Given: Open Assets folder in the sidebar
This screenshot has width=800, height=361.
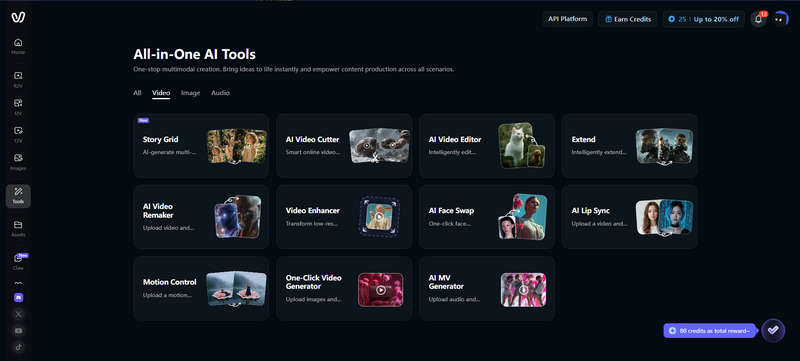Looking at the screenshot, I should coord(18,229).
